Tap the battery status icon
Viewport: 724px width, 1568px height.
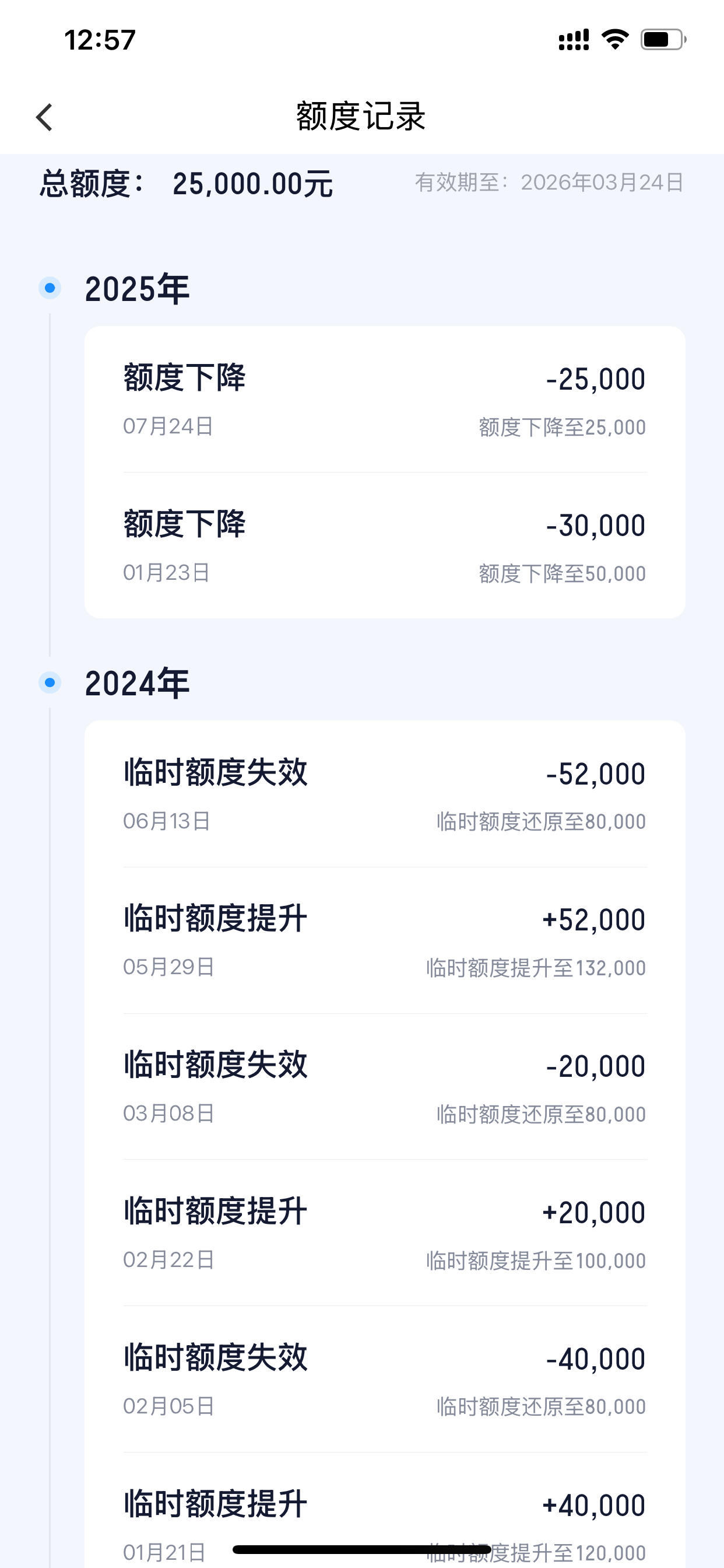tap(663, 40)
